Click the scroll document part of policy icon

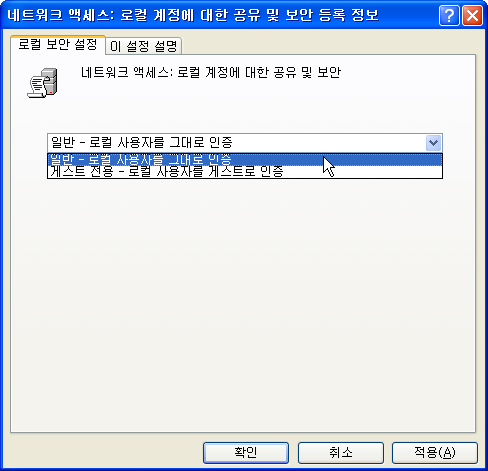(x=37, y=87)
